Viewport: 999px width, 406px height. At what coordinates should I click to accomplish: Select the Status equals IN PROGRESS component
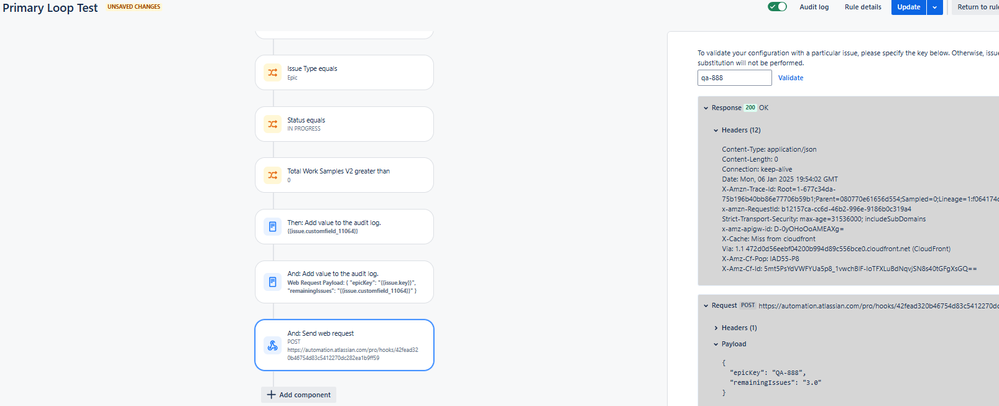pyautogui.click(x=344, y=124)
